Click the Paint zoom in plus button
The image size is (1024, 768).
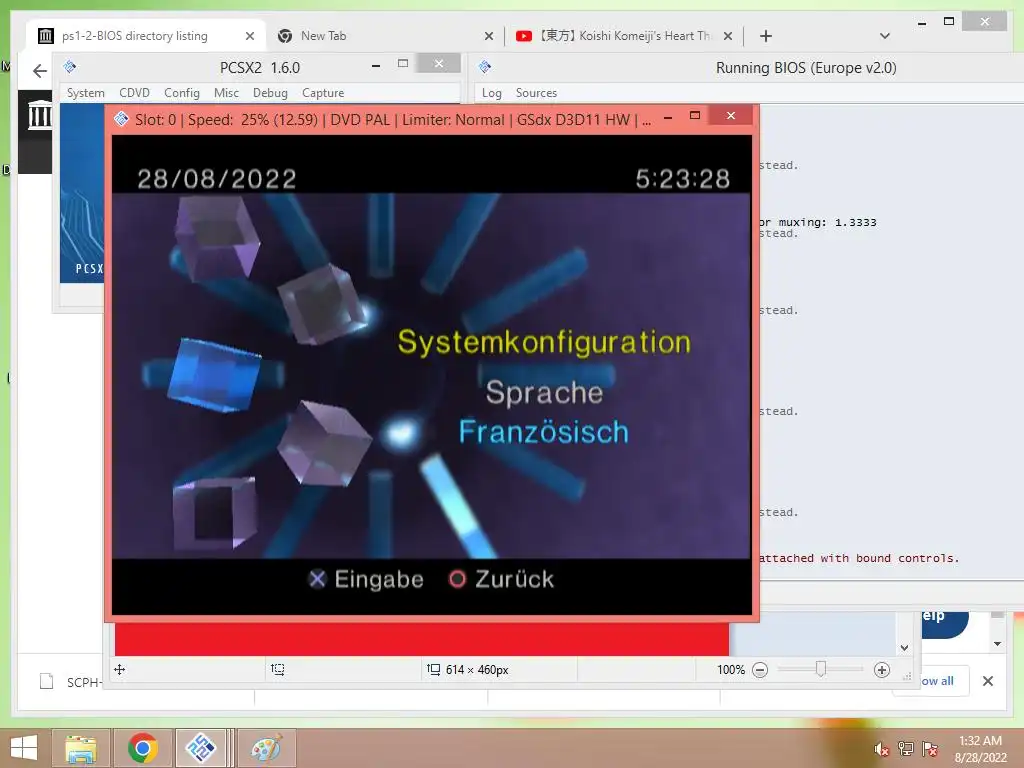pos(882,670)
